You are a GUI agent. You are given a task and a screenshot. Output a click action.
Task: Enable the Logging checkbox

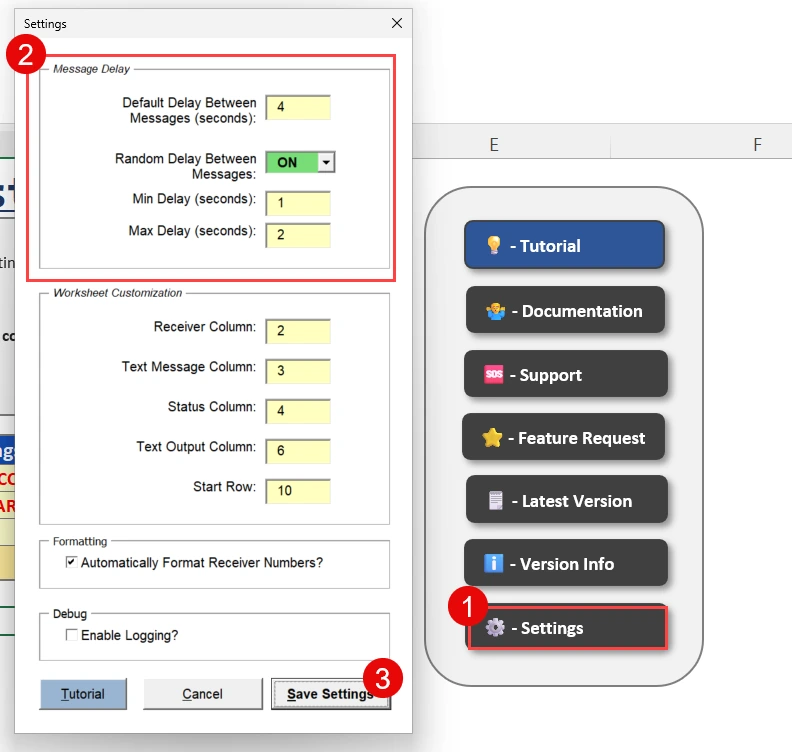click(71, 635)
